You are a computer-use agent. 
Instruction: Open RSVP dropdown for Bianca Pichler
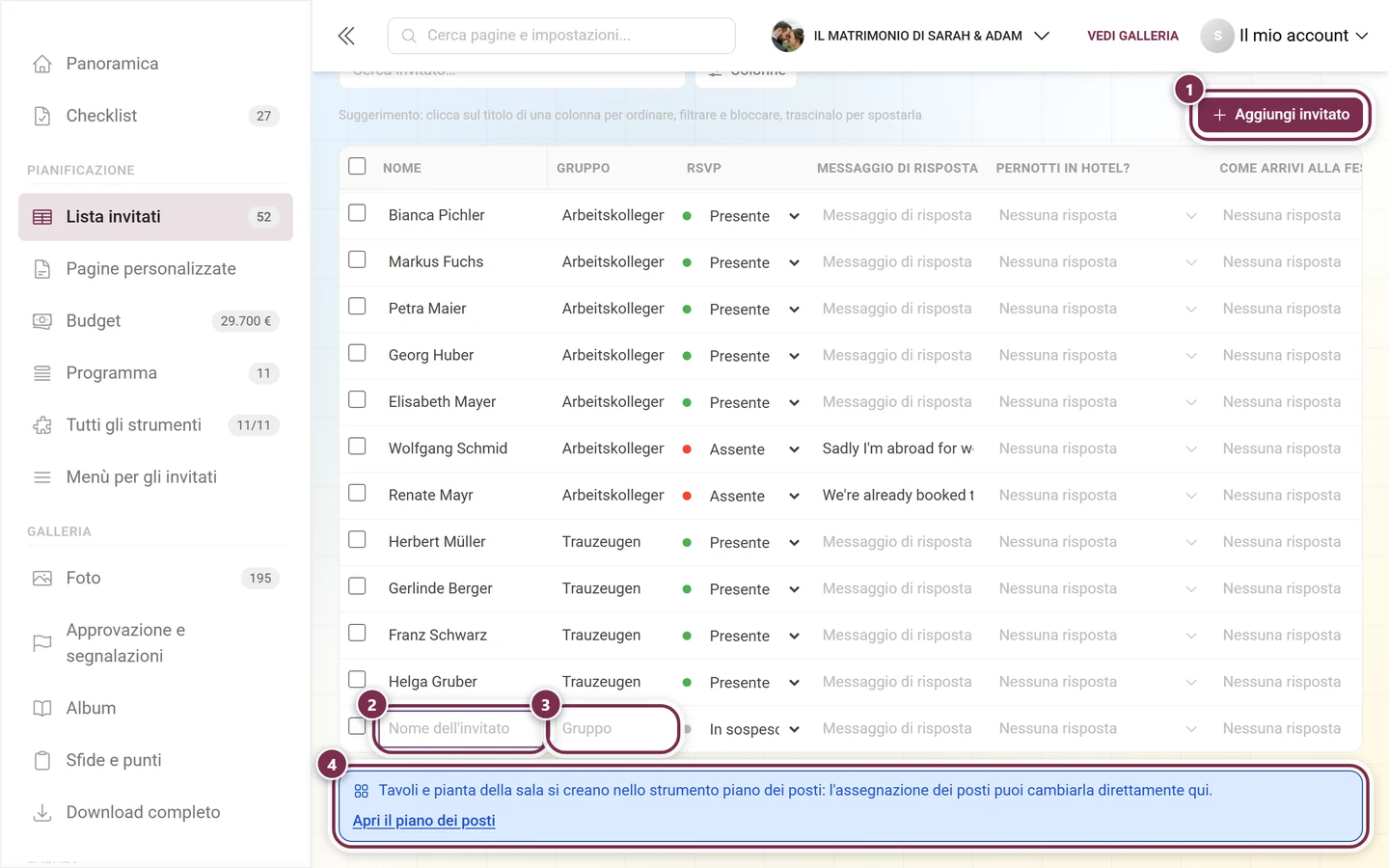tap(754, 216)
